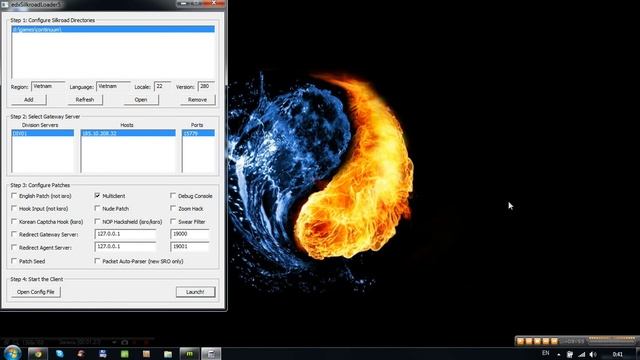Open the loader's taskbar button next to the 'm' icon

pos(211,354)
